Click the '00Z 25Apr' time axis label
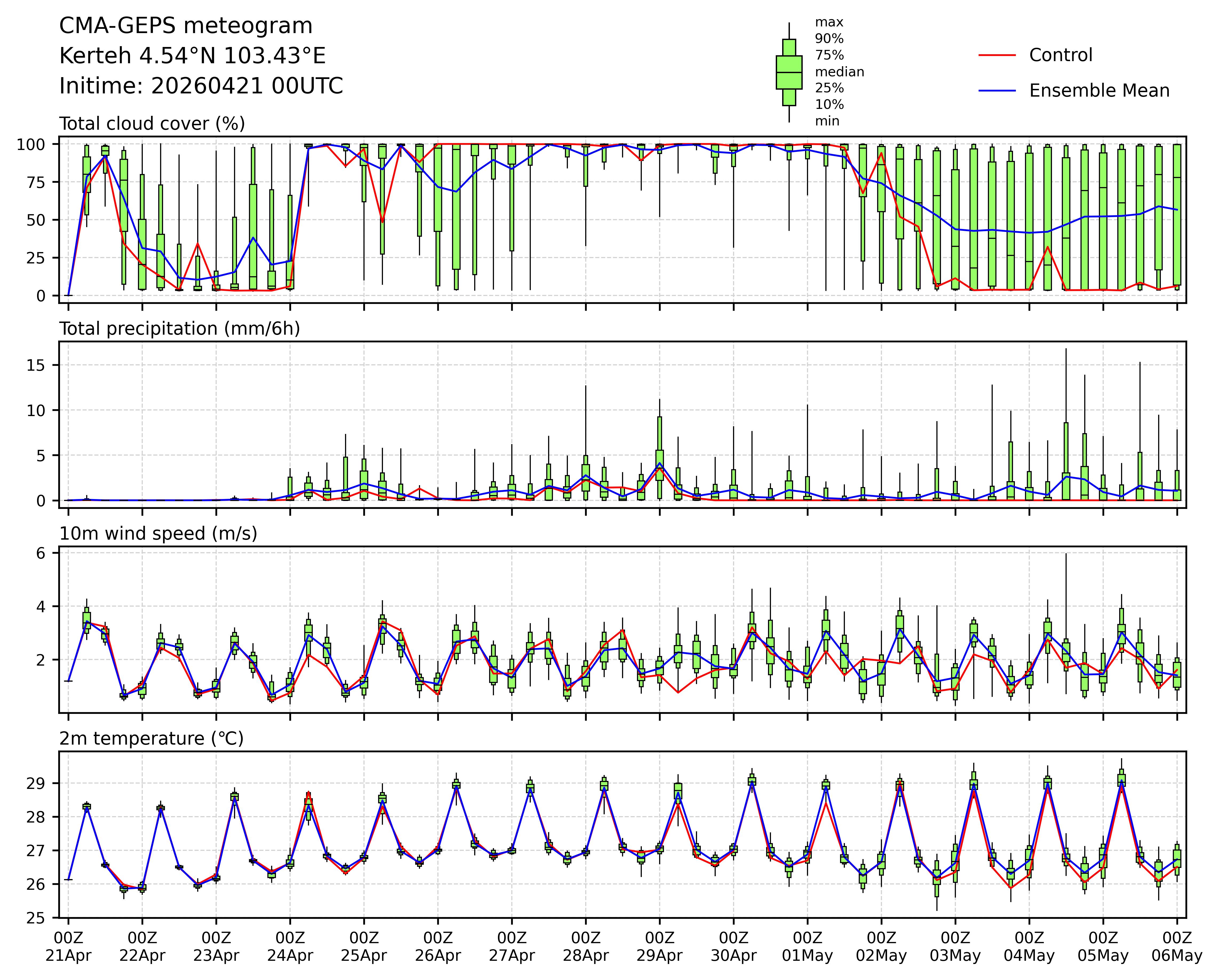 click(363, 947)
